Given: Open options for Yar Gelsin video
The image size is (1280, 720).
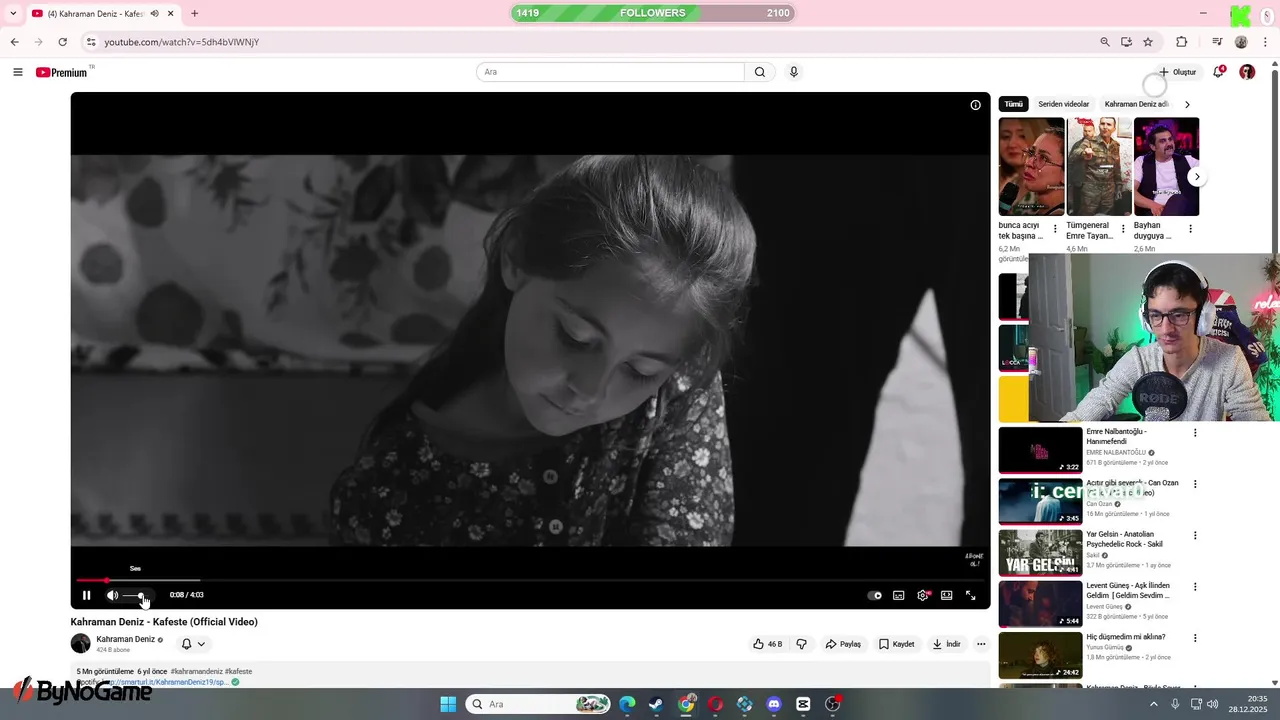Looking at the screenshot, I should pyautogui.click(x=1194, y=535).
